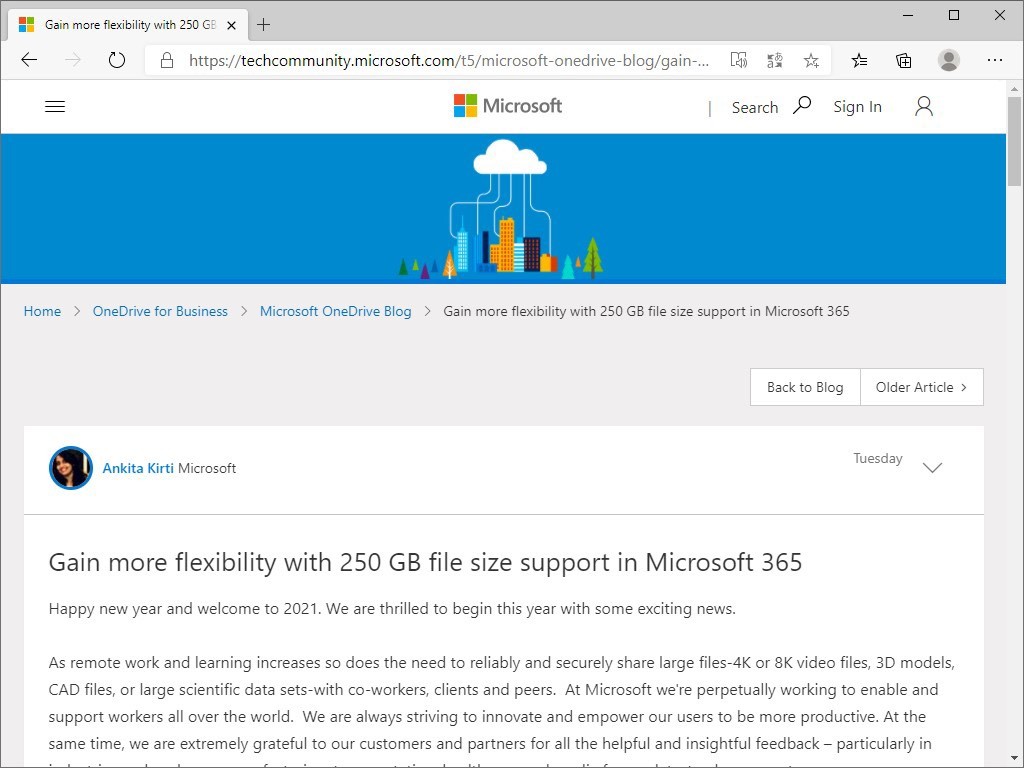Open the hamburger navigation menu

click(55, 106)
